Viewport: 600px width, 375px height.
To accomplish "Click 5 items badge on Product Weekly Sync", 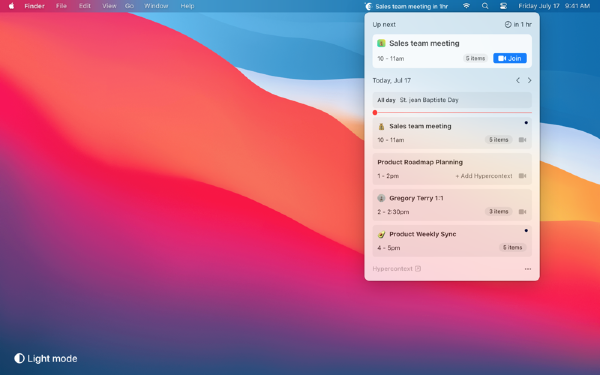I will (x=512, y=248).
